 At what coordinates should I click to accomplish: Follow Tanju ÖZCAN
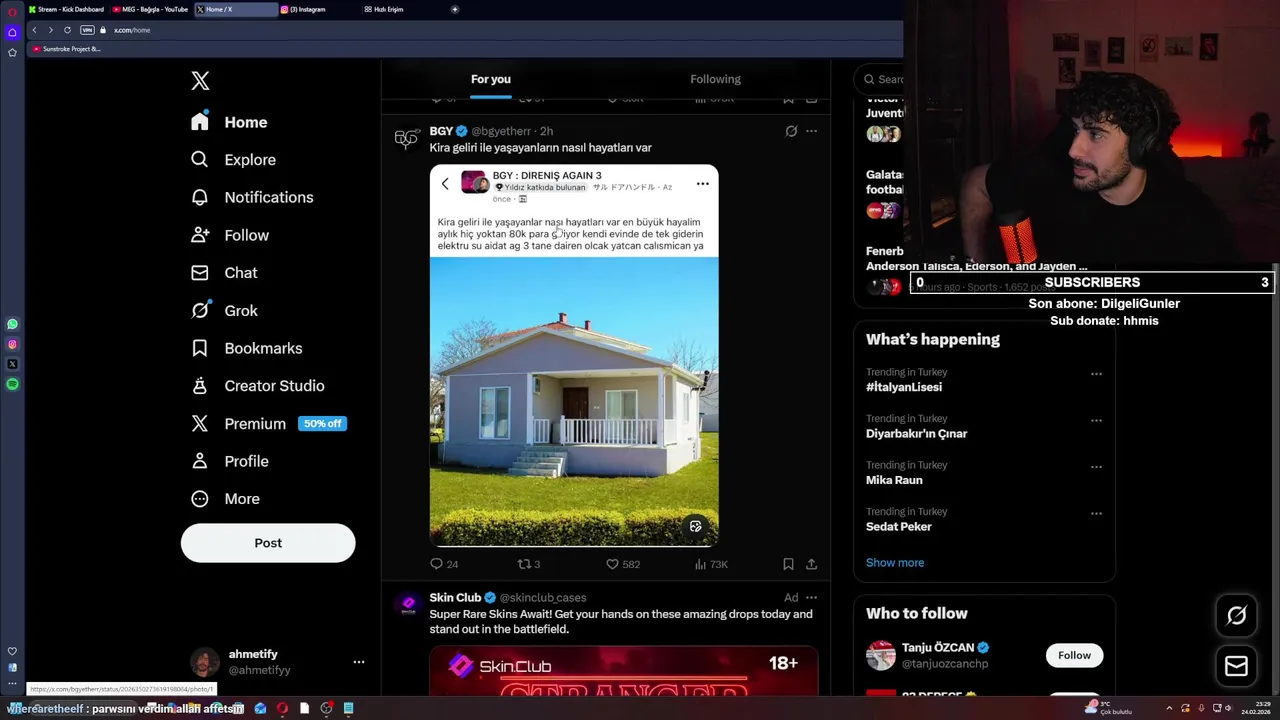click(x=1074, y=655)
